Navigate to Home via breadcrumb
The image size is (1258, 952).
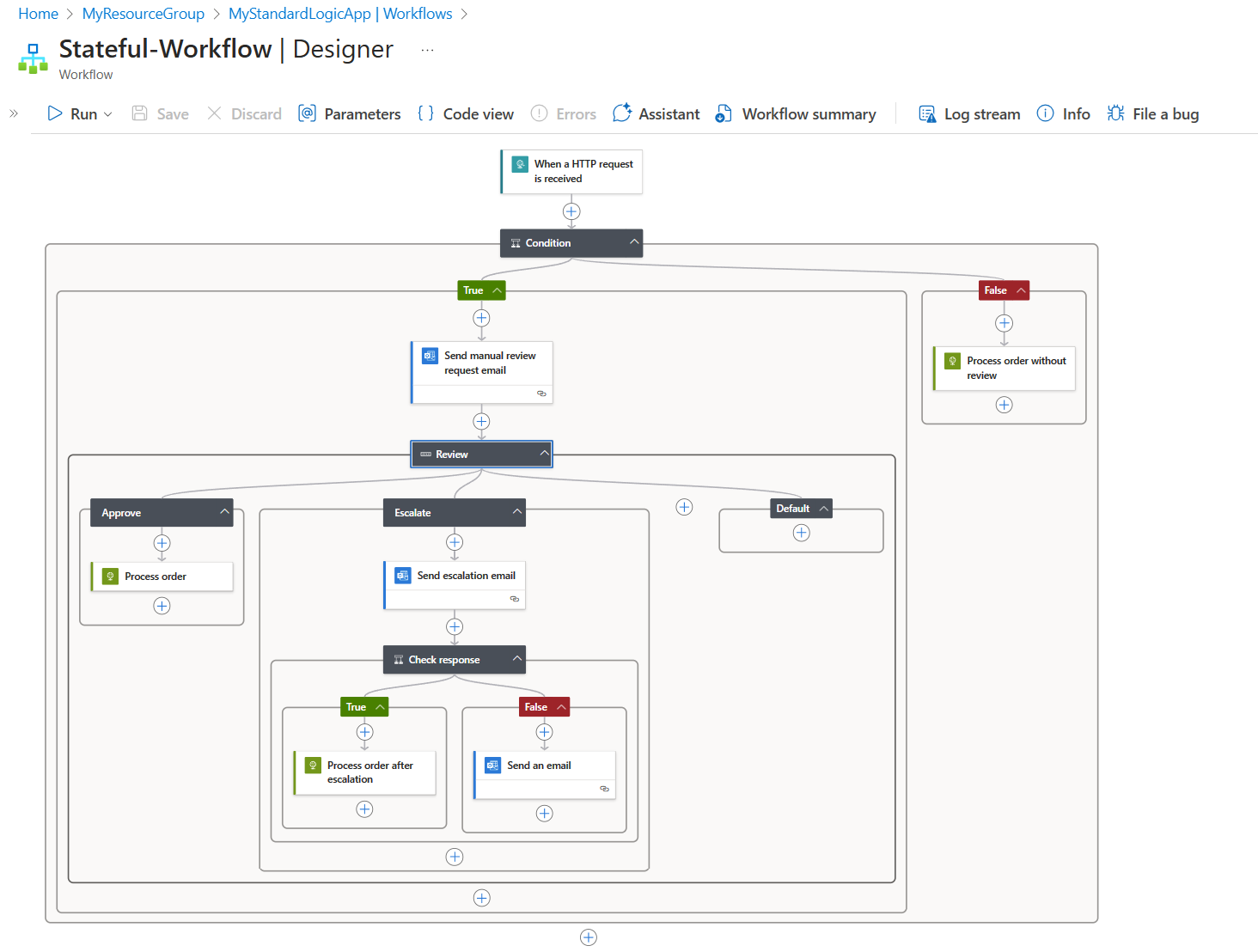(x=38, y=14)
